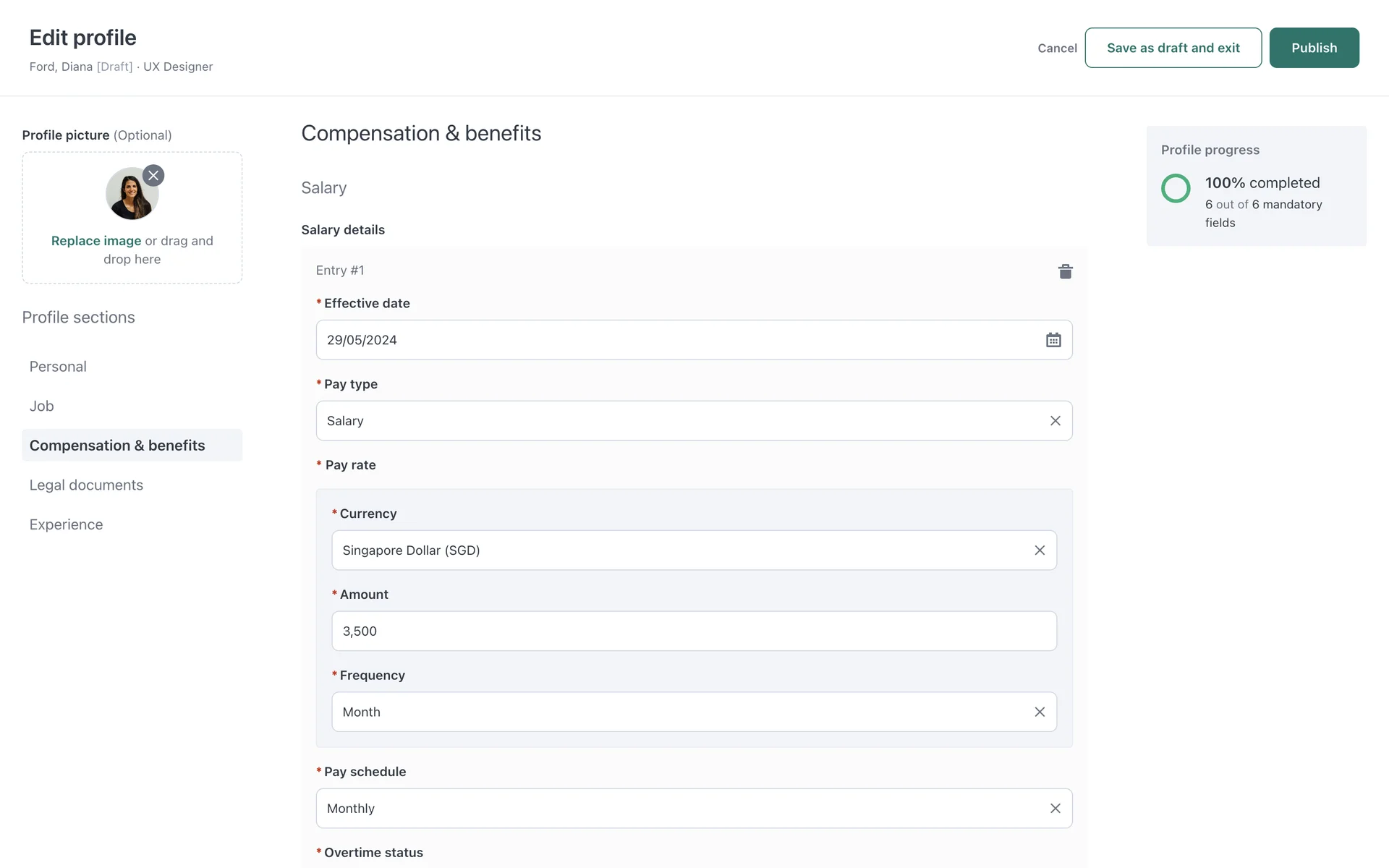Click the Publish button
The width and height of the screenshot is (1389, 868).
coord(1314,48)
